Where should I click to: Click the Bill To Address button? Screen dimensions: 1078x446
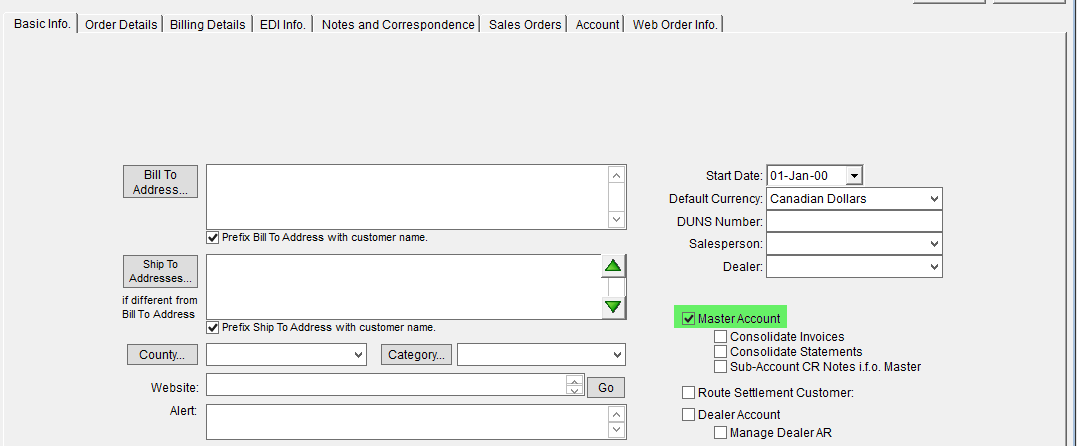point(160,182)
